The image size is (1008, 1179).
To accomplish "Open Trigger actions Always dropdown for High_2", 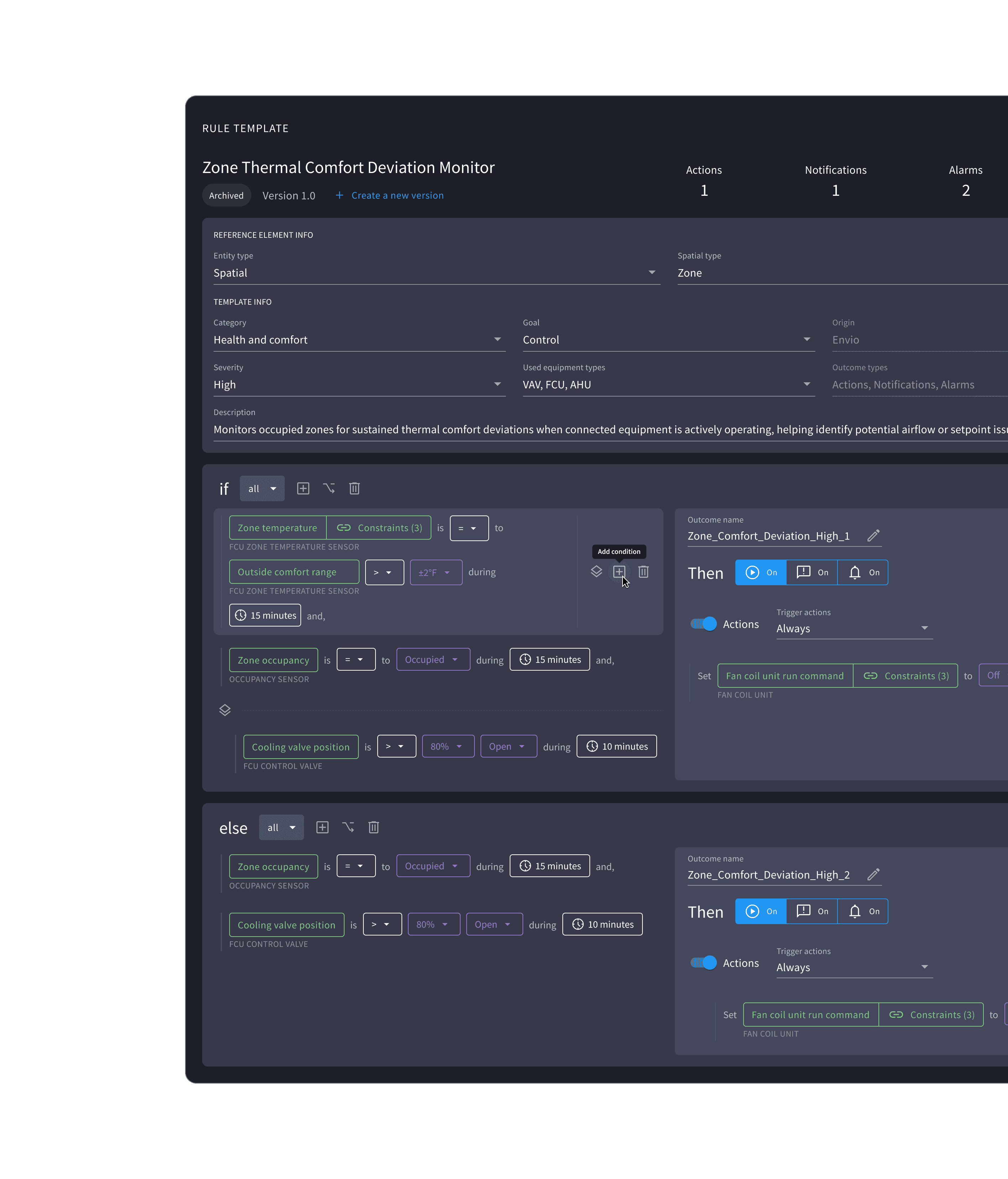I will [854, 967].
